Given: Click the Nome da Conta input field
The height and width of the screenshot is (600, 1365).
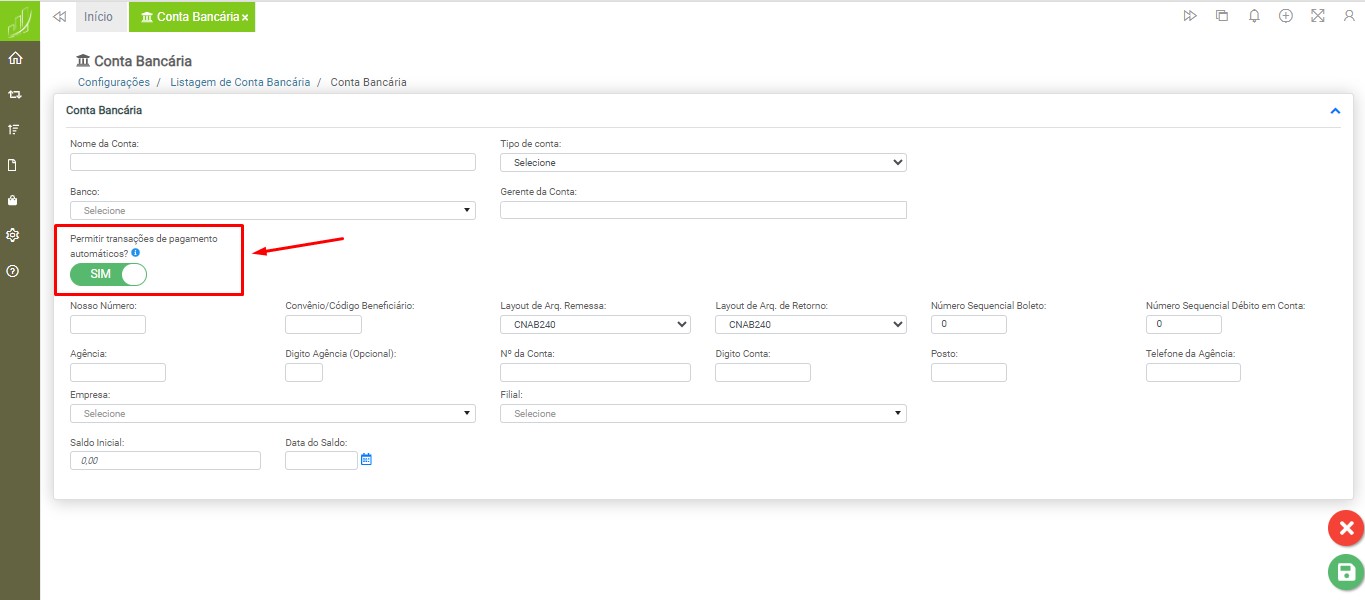Looking at the screenshot, I should pos(272,162).
